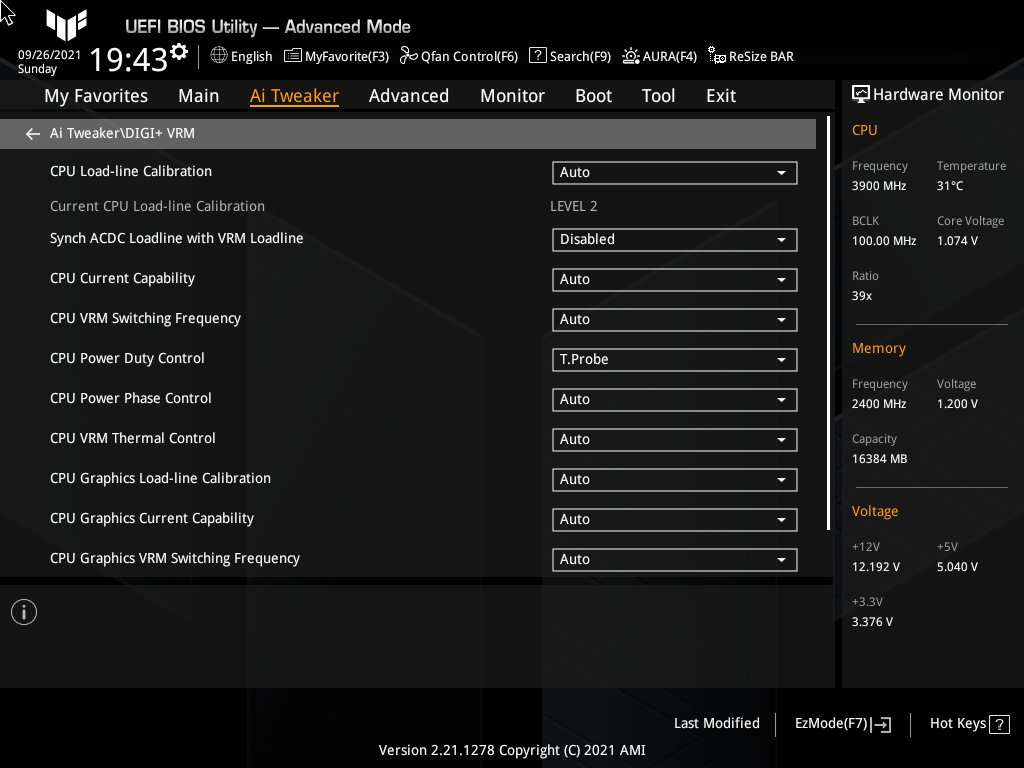Open Qfan Control settings
This screenshot has height=768, width=1024.
[x=458, y=56]
